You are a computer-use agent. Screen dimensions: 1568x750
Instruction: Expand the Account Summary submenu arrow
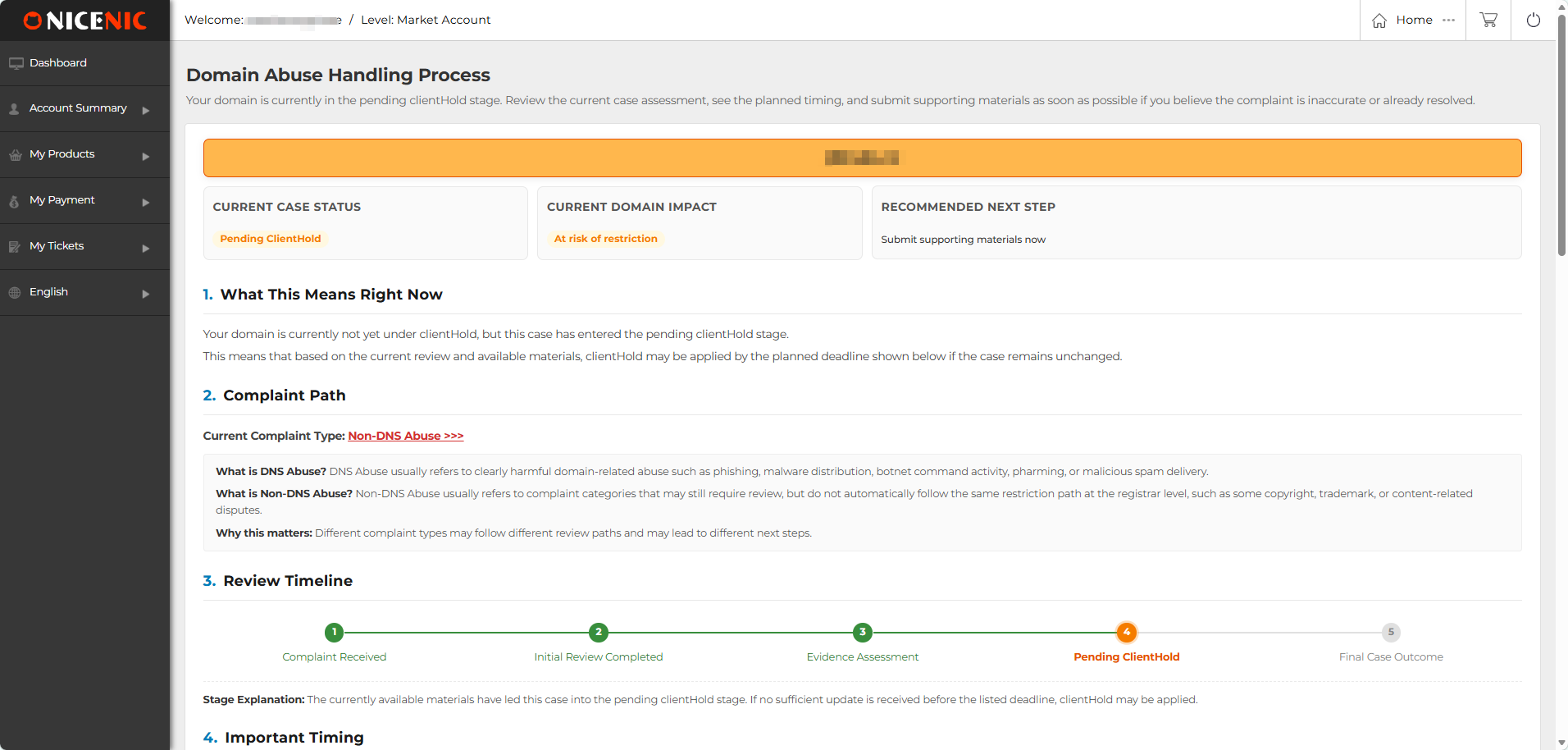click(x=146, y=110)
